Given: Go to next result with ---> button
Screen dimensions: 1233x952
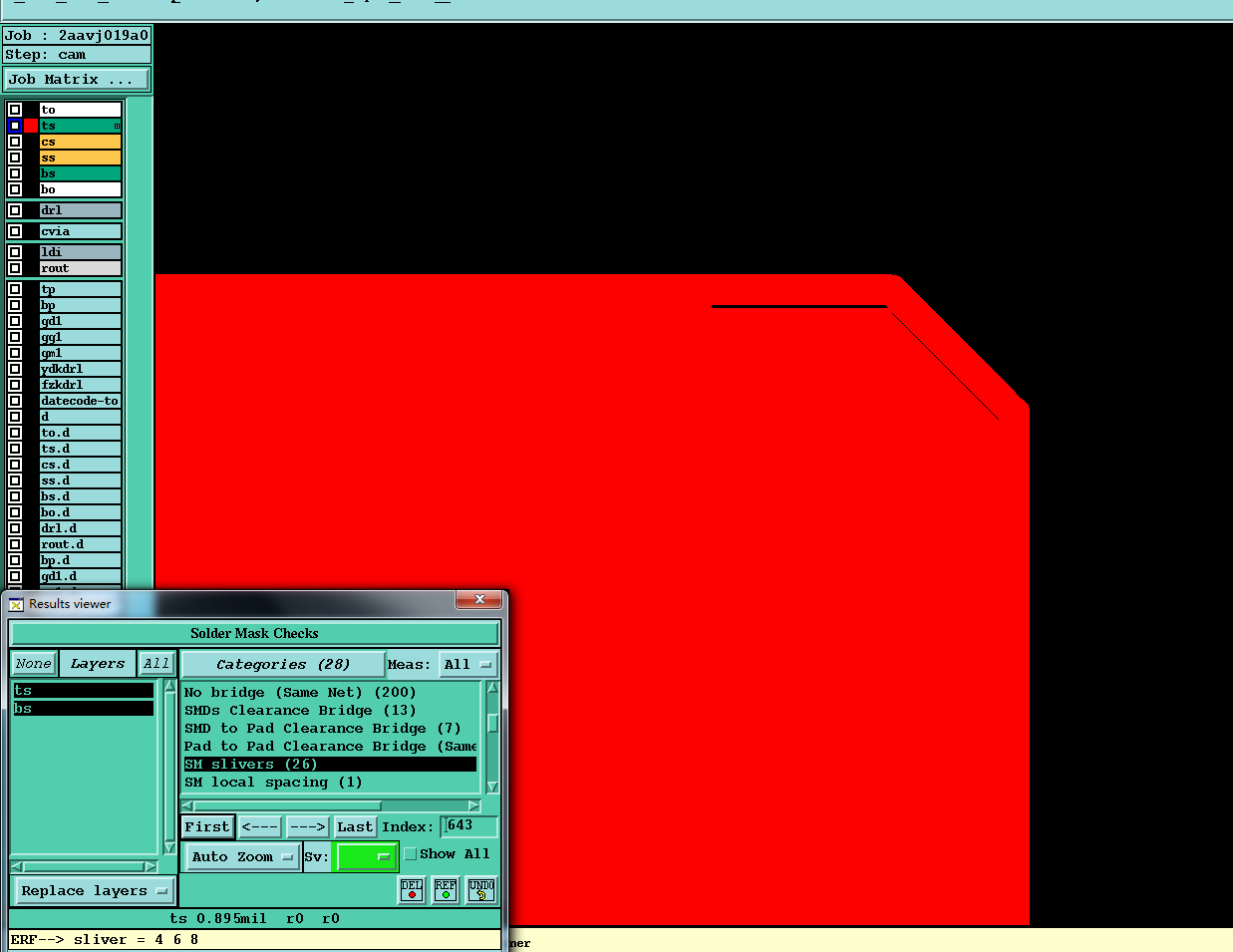Looking at the screenshot, I should [x=307, y=827].
